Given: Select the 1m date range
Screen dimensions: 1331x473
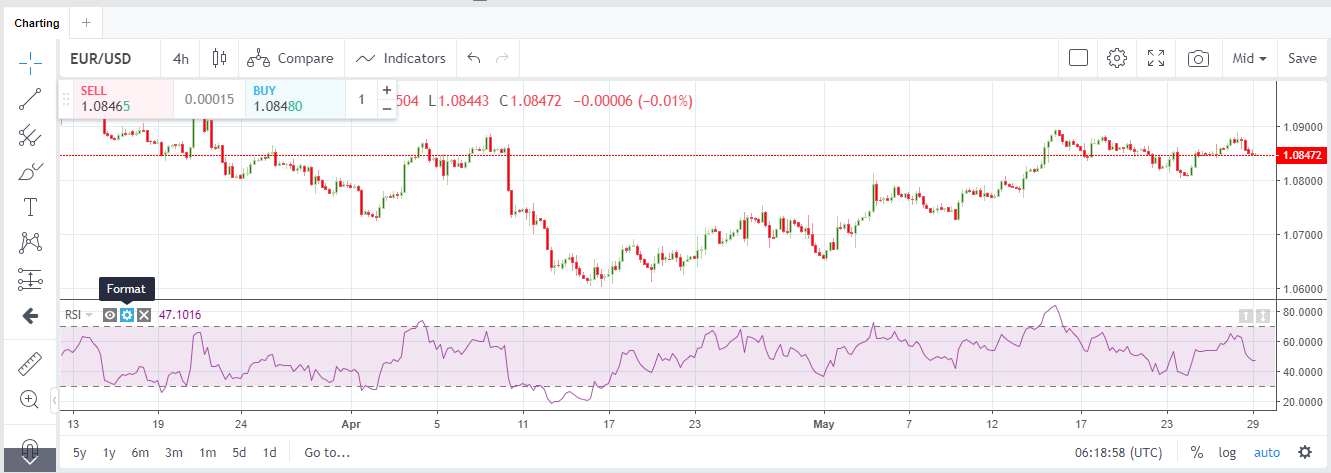Looking at the screenshot, I should point(208,452).
